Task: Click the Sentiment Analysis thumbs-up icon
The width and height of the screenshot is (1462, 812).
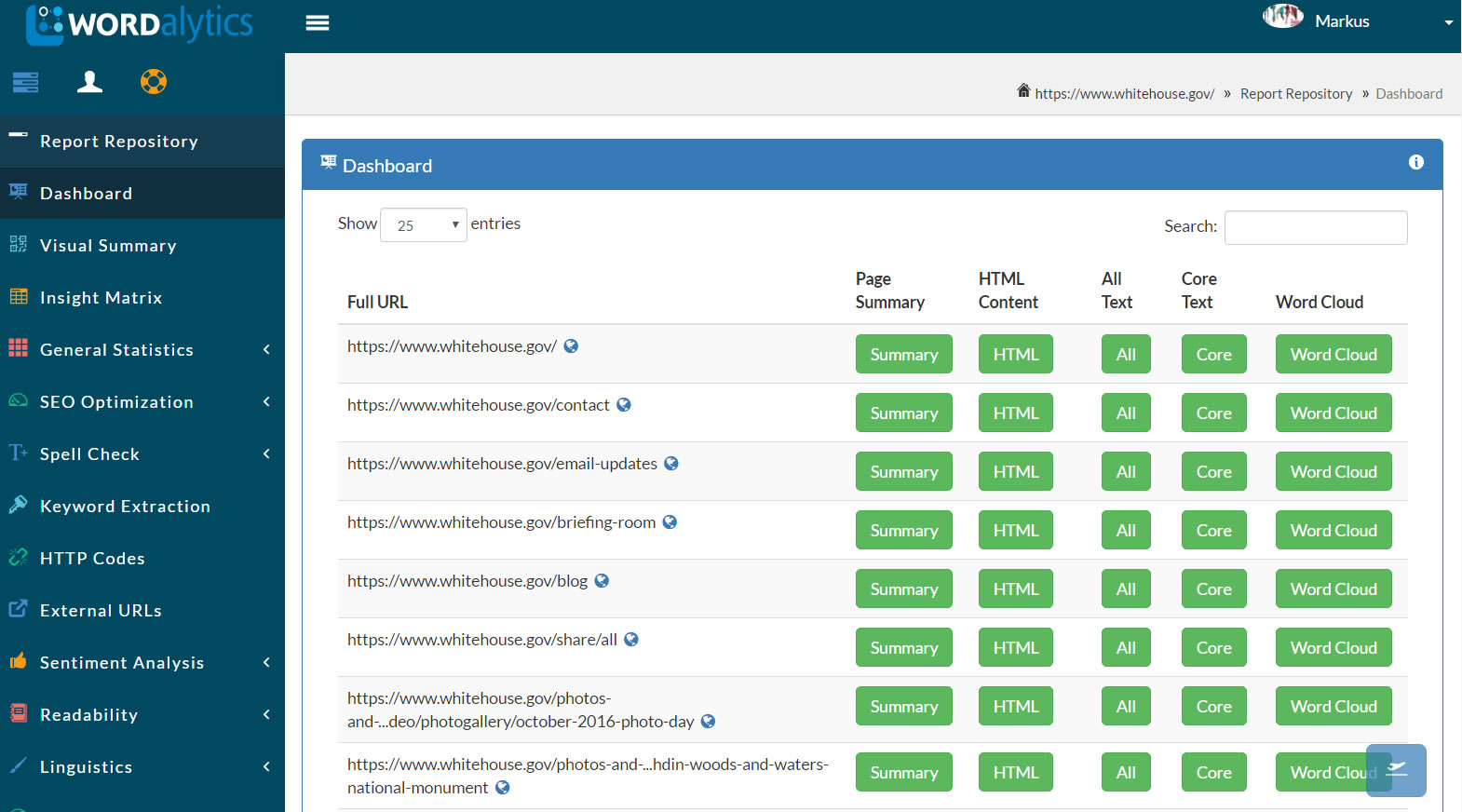Action: coord(19,660)
